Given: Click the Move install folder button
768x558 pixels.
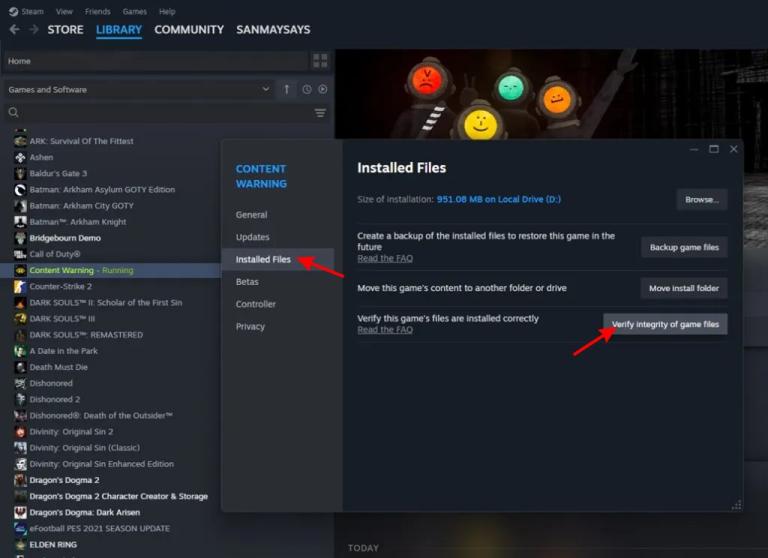Looking at the screenshot, I should [x=684, y=288].
